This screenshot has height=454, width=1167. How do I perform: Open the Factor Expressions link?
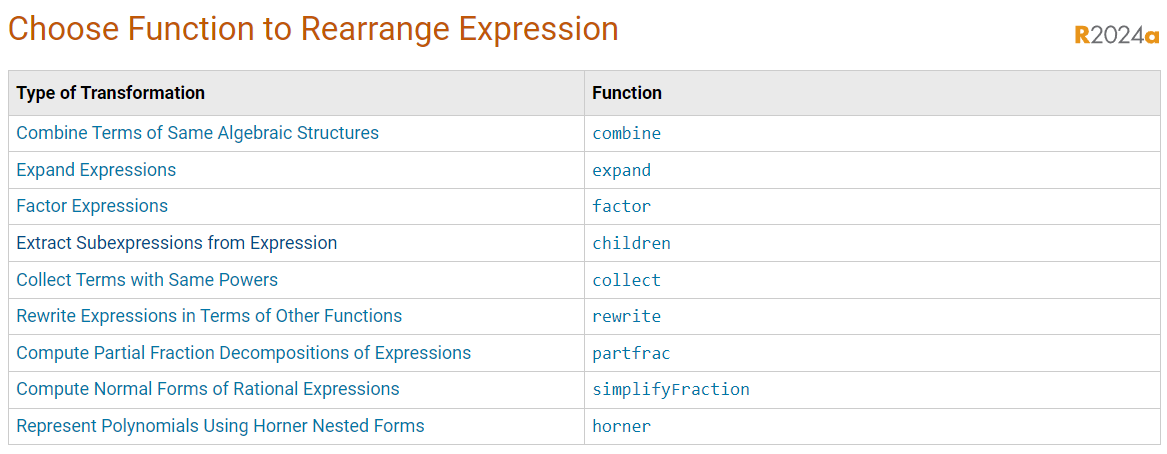(x=92, y=205)
